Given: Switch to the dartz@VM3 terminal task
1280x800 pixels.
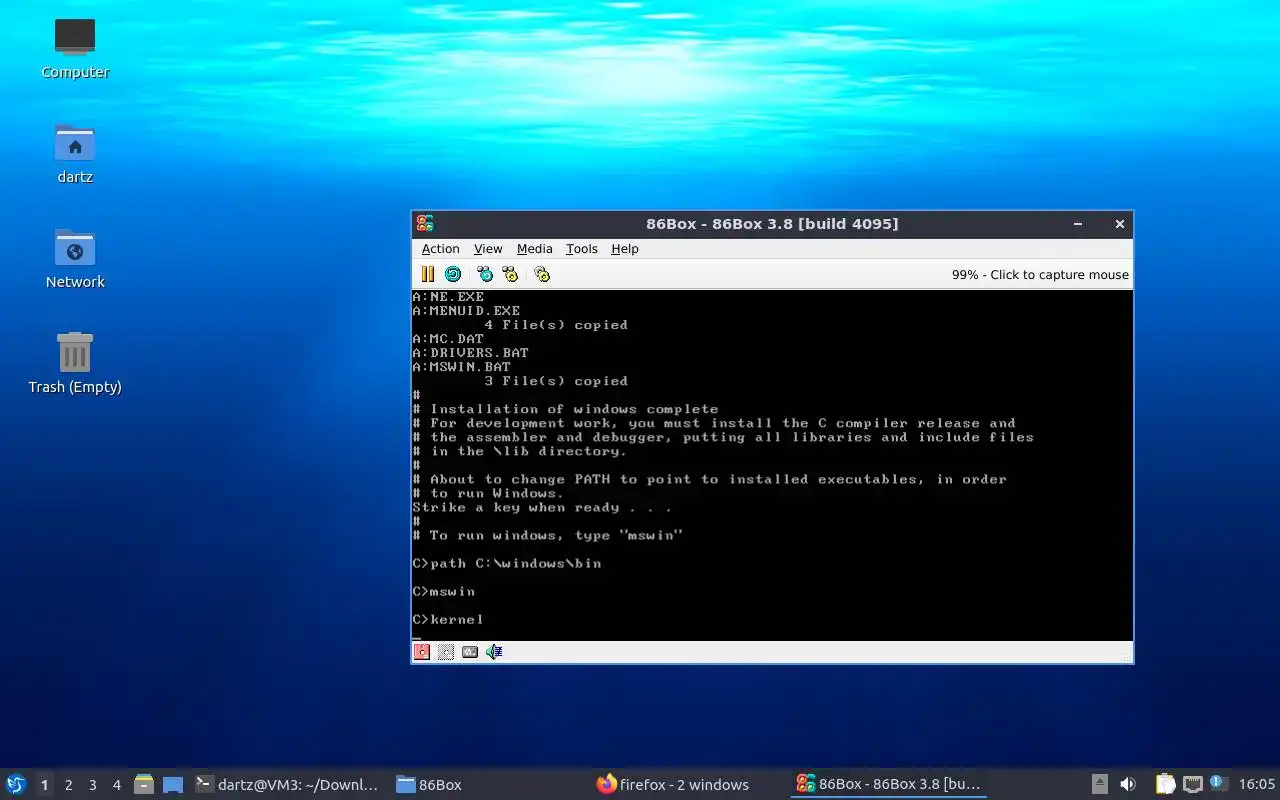Looking at the screenshot, I should 288,784.
